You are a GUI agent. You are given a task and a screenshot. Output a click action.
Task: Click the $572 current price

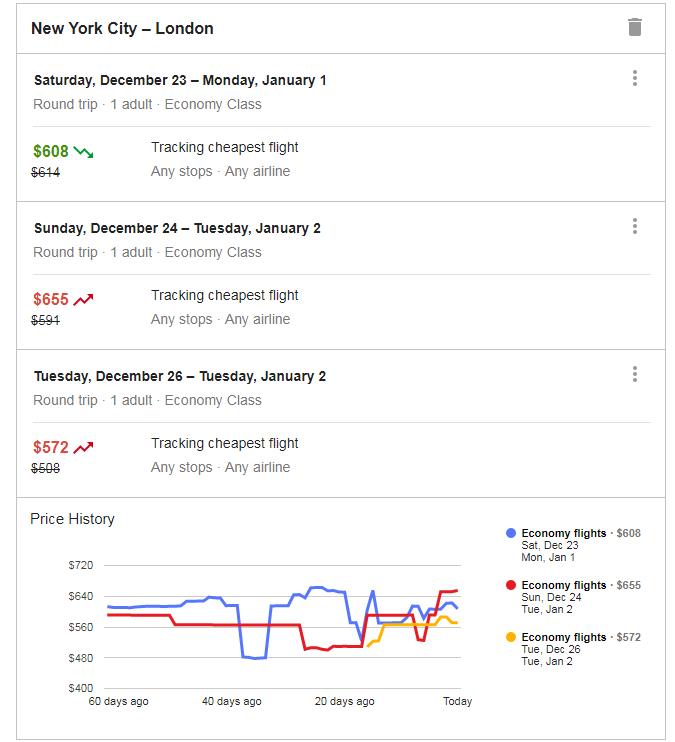(x=51, y=448)
